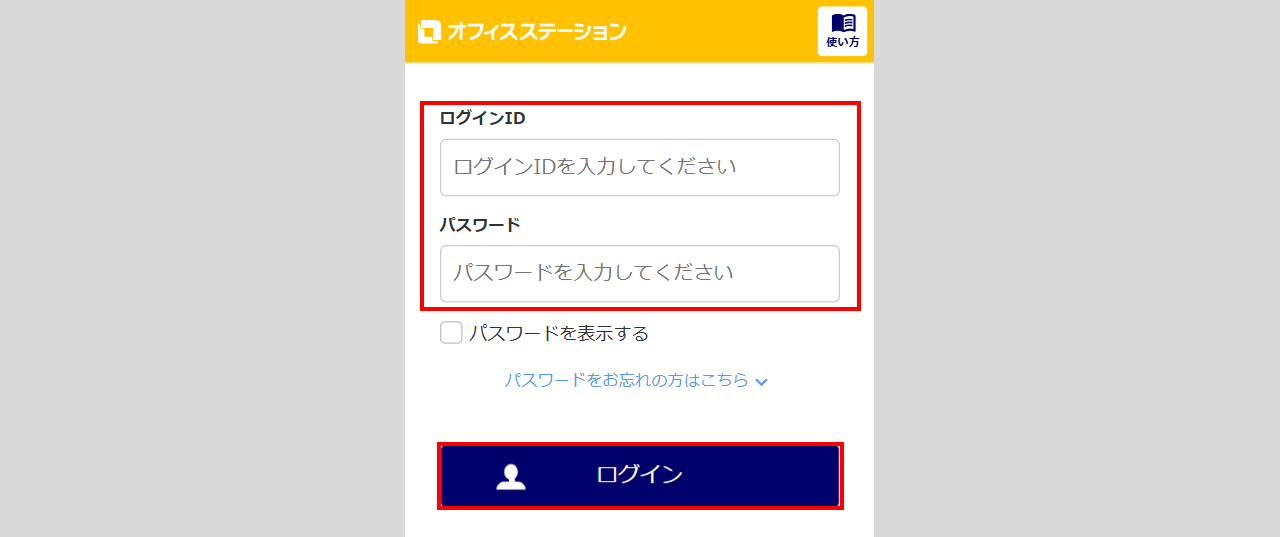This screenshot has width=1280, height=537.
Task: Click the パスワードを表示する label text
Action: pyautogui.click(x=559, y=333)
